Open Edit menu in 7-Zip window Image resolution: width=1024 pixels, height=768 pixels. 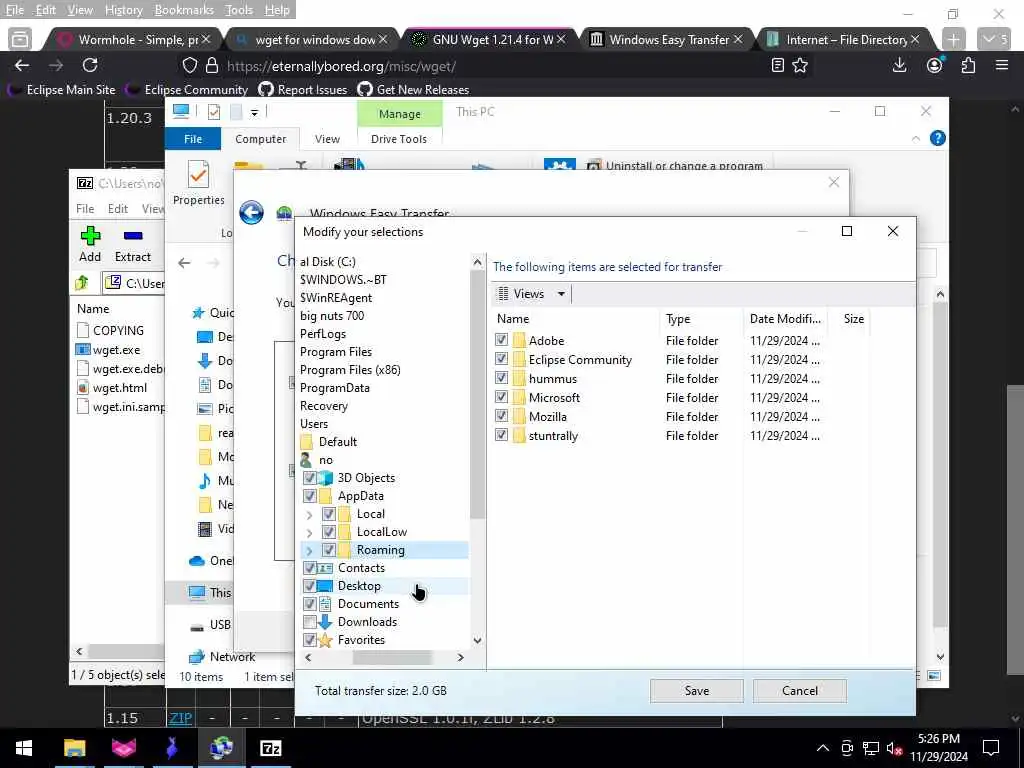(118, 208)
